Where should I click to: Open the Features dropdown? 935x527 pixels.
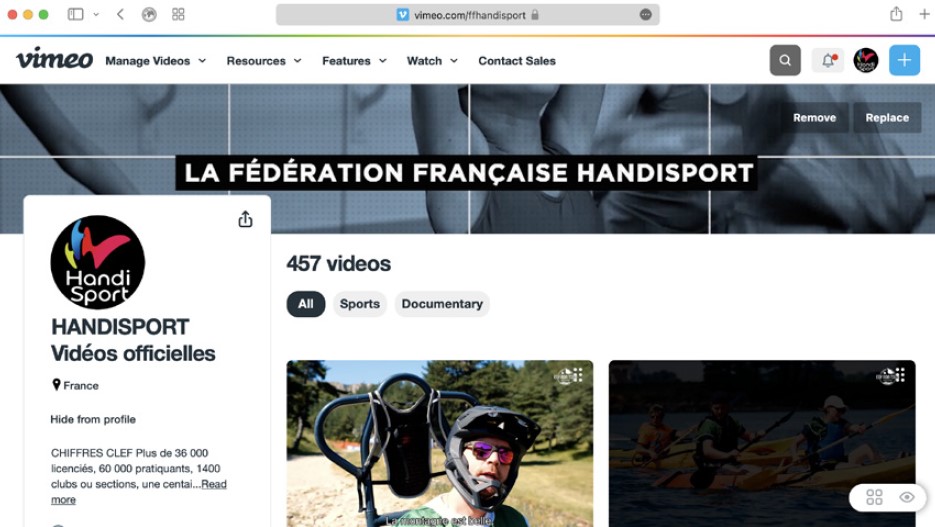354,61
